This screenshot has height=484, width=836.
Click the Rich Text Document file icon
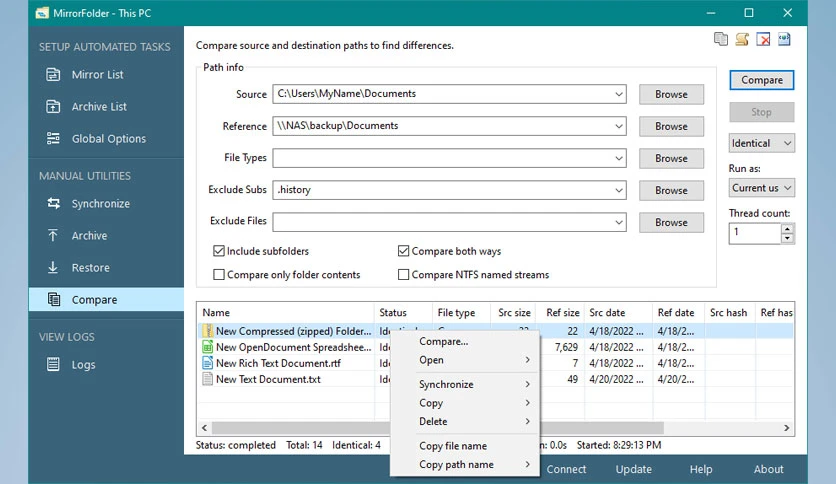click(x=207, y=363)
